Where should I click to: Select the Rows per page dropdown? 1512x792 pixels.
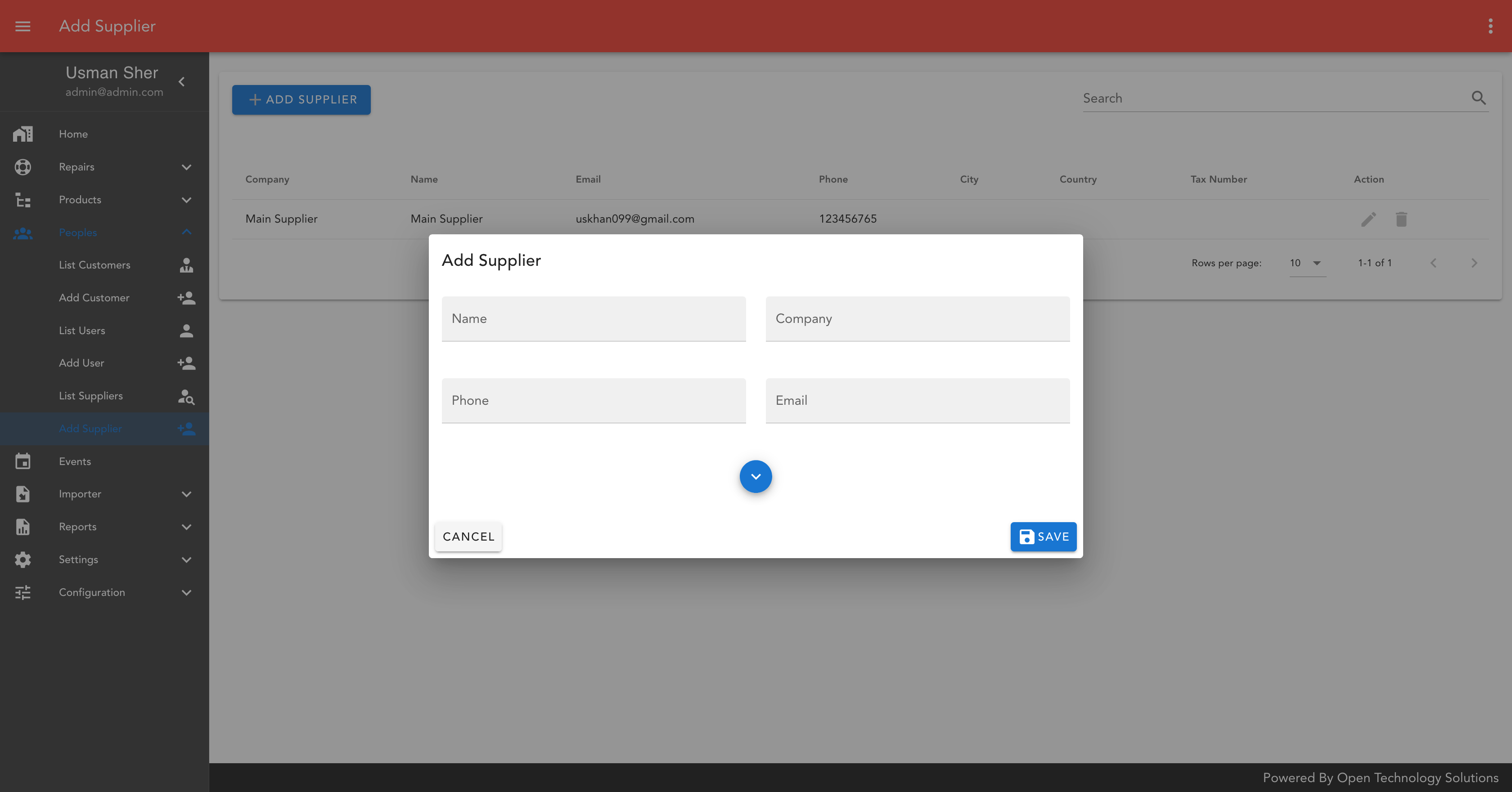pyautogui.click(x=1305, y=262)
